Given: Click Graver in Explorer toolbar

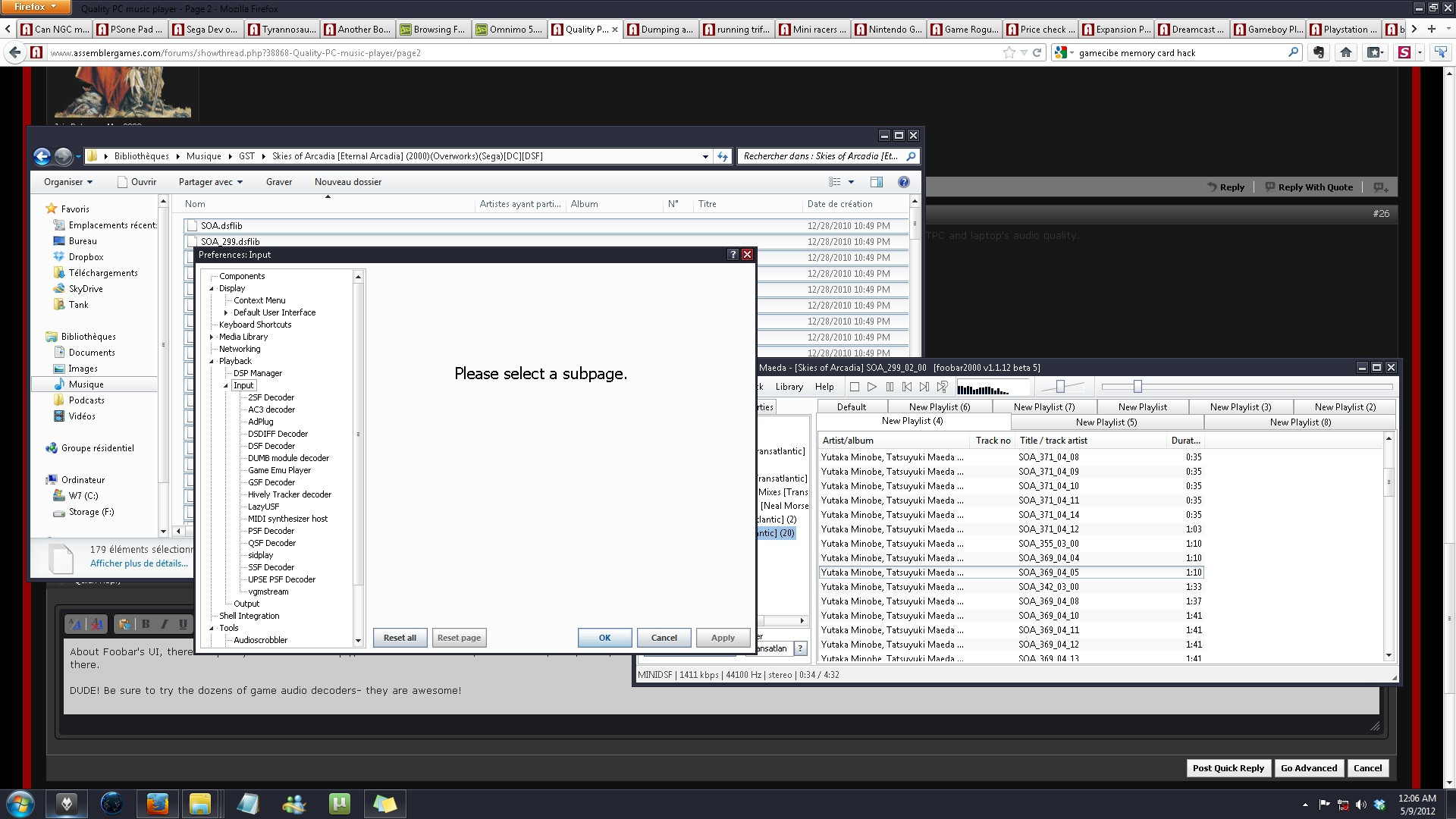Looking at the screenshot, I should tap(279, 182).
